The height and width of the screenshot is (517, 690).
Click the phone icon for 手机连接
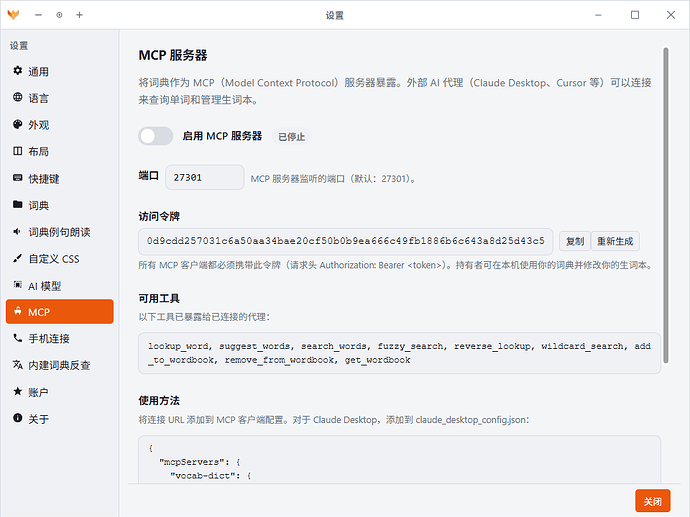[x=18, y=338]
